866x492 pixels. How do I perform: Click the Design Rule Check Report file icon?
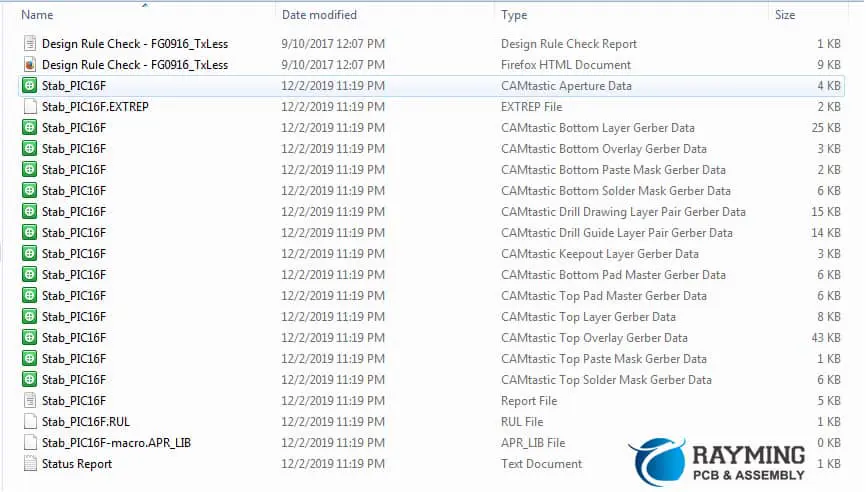30,44
